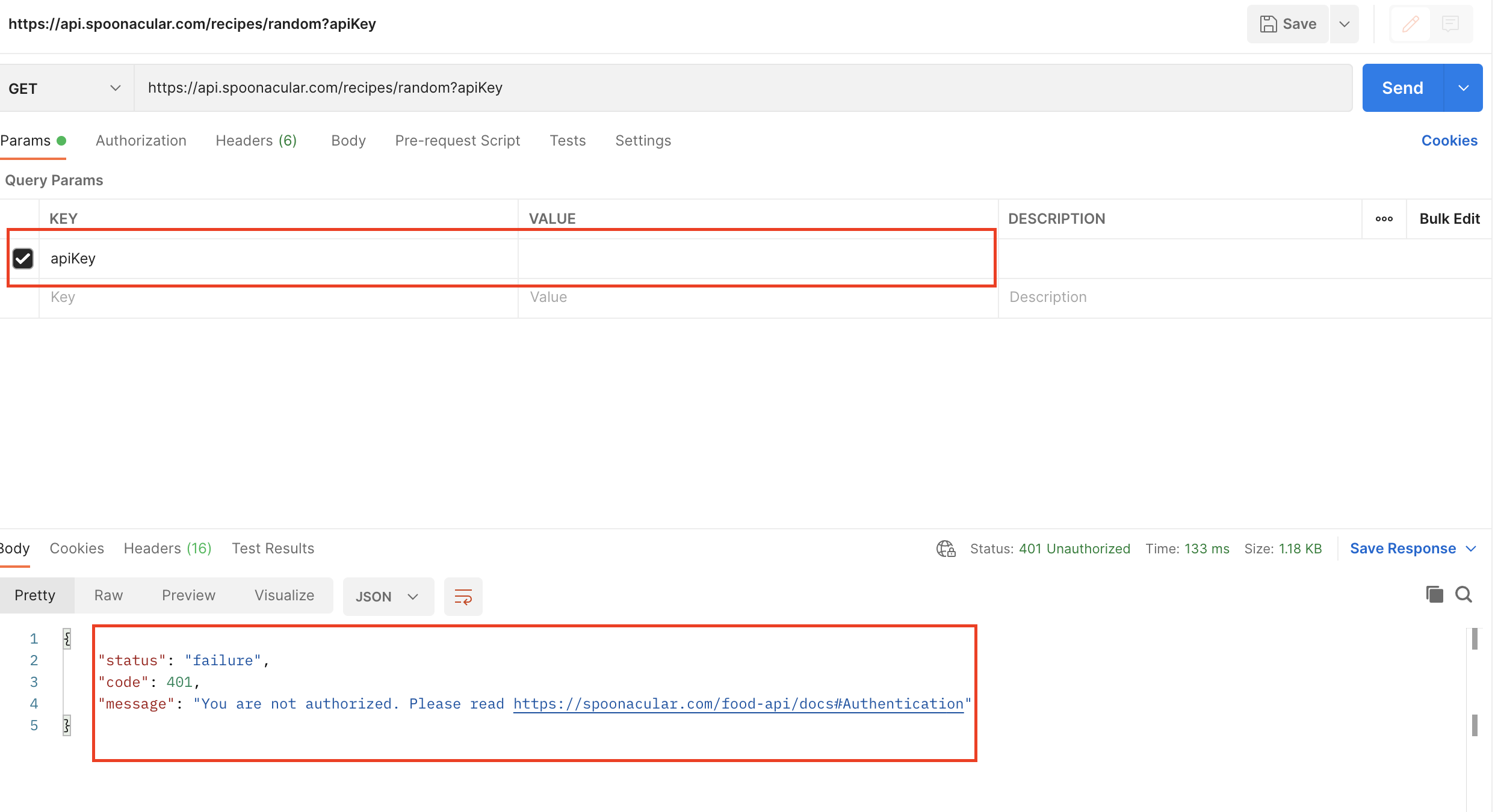Open the comments icon

click(x=1450, y=24)
